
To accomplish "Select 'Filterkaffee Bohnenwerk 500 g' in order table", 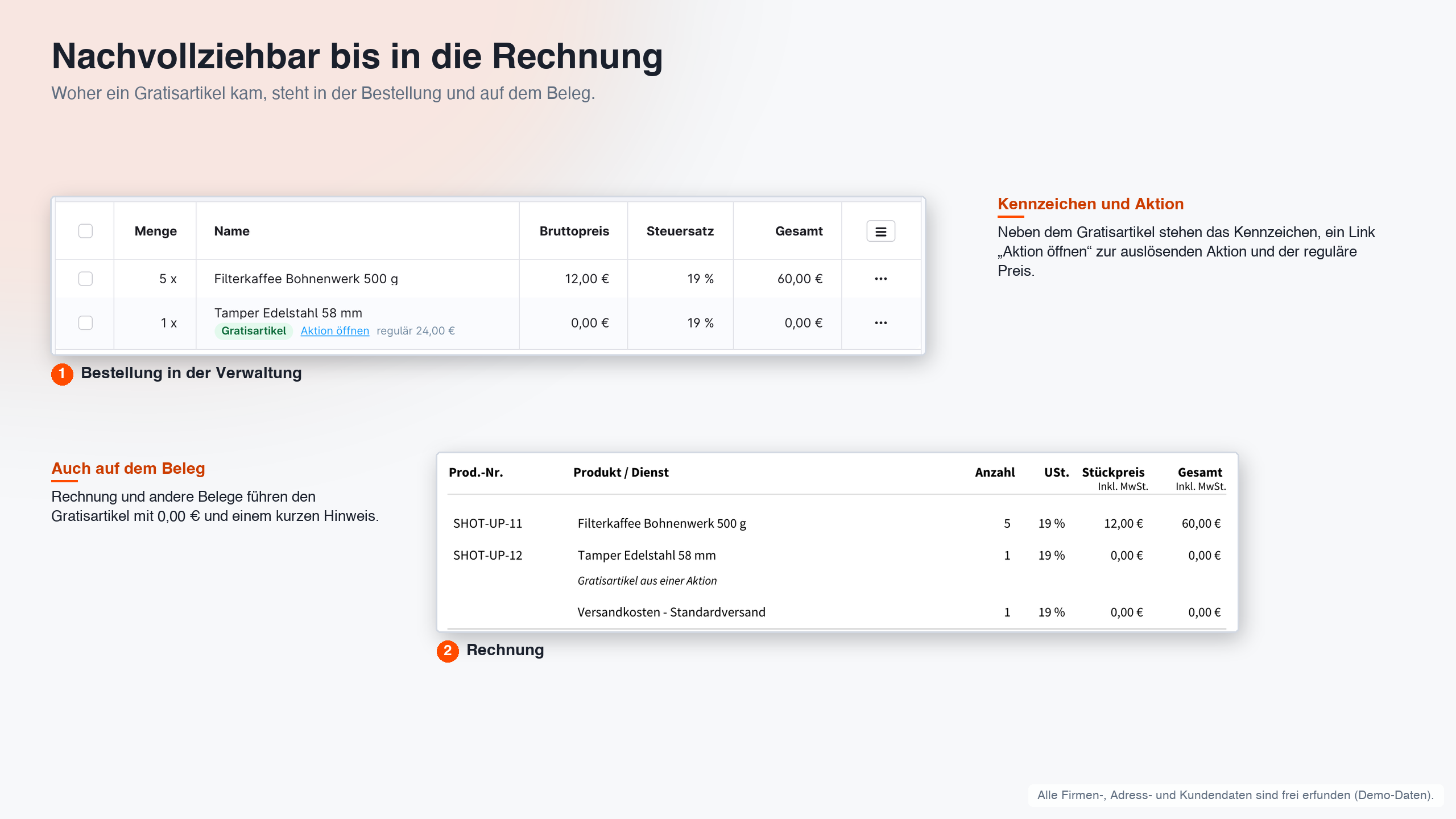I will (x=306, y=279).
